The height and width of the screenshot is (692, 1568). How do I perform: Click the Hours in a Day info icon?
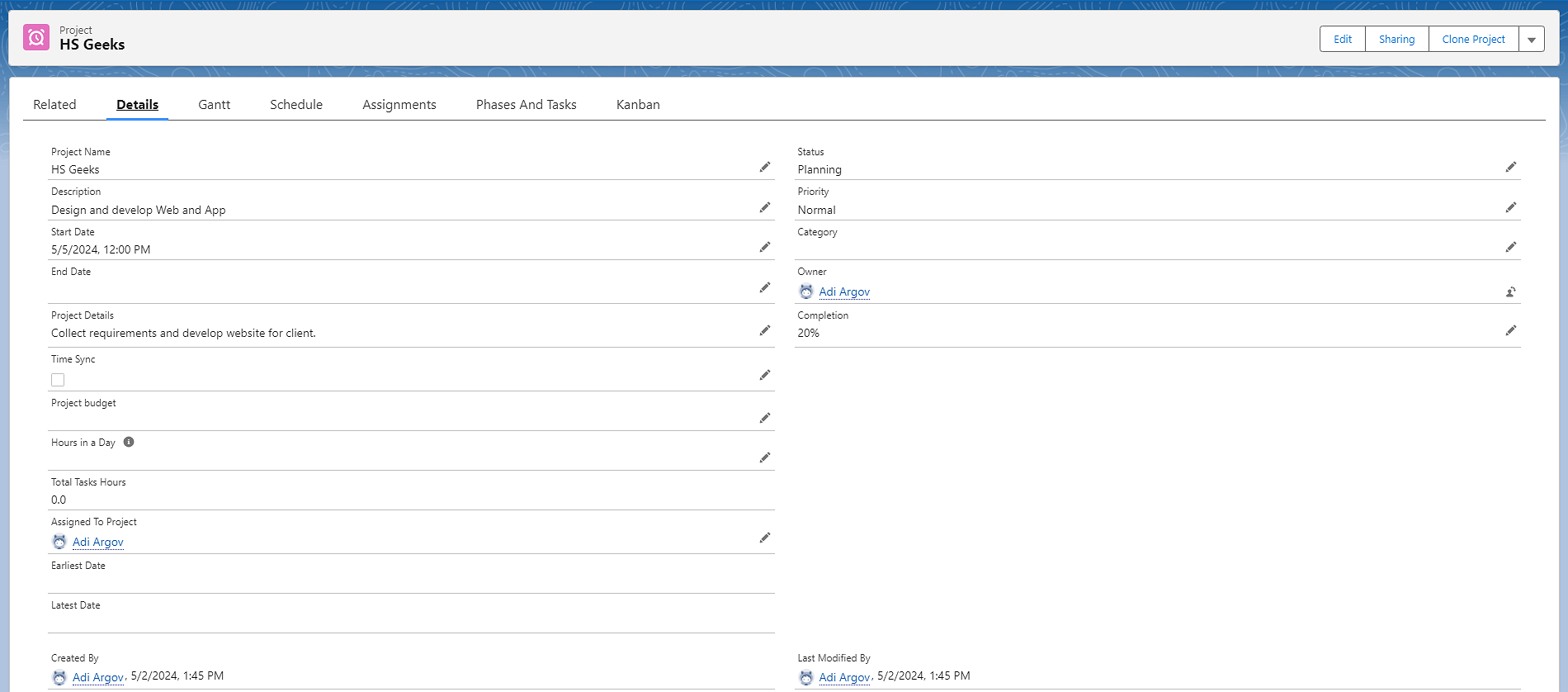click(129, 442)
